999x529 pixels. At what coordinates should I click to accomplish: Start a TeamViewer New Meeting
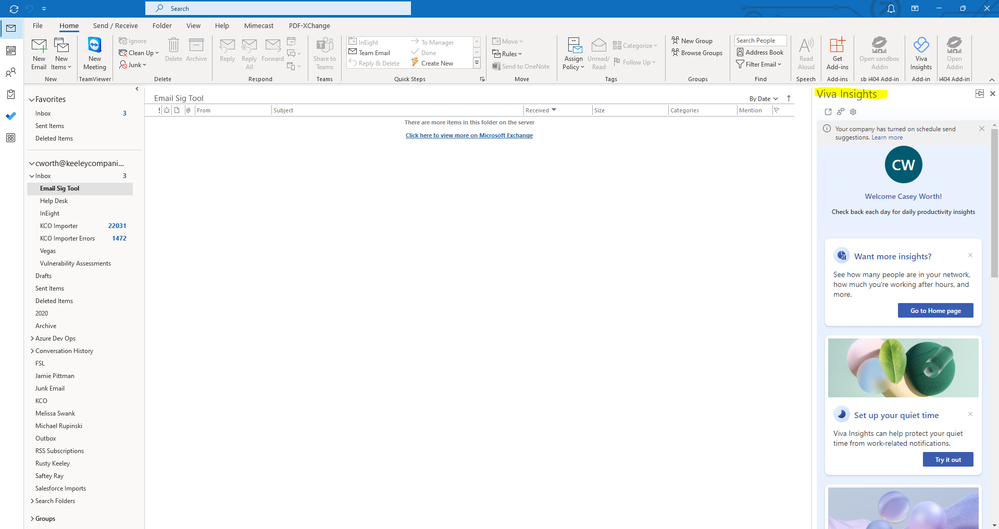click(x=94, y=54)
